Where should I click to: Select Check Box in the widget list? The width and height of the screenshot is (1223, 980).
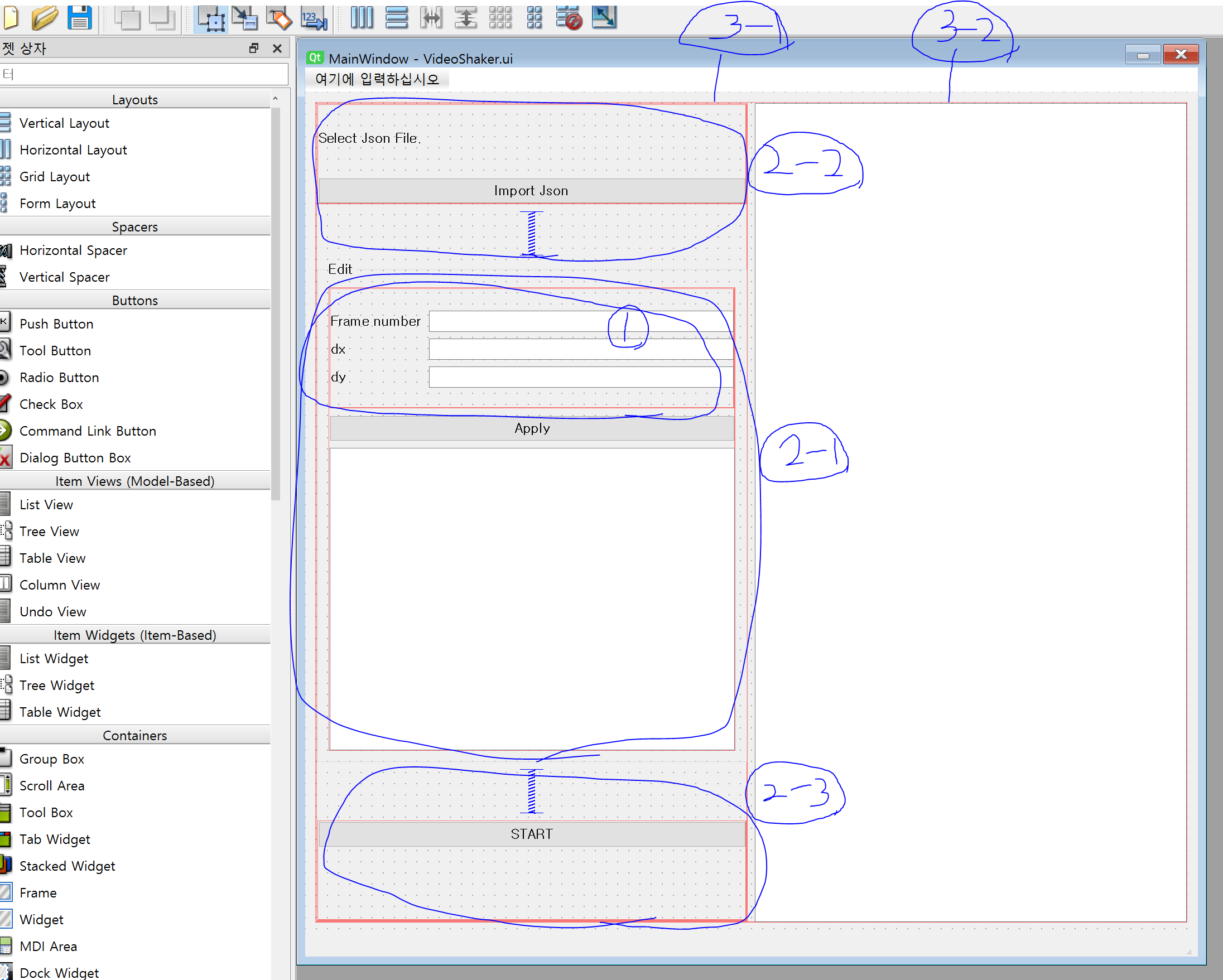pyautogui.click(x=51, y=404)
